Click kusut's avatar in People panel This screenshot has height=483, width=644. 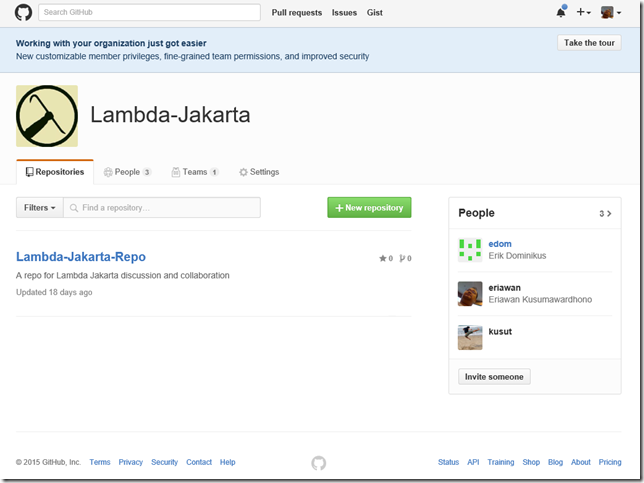[x=470, y=337]
